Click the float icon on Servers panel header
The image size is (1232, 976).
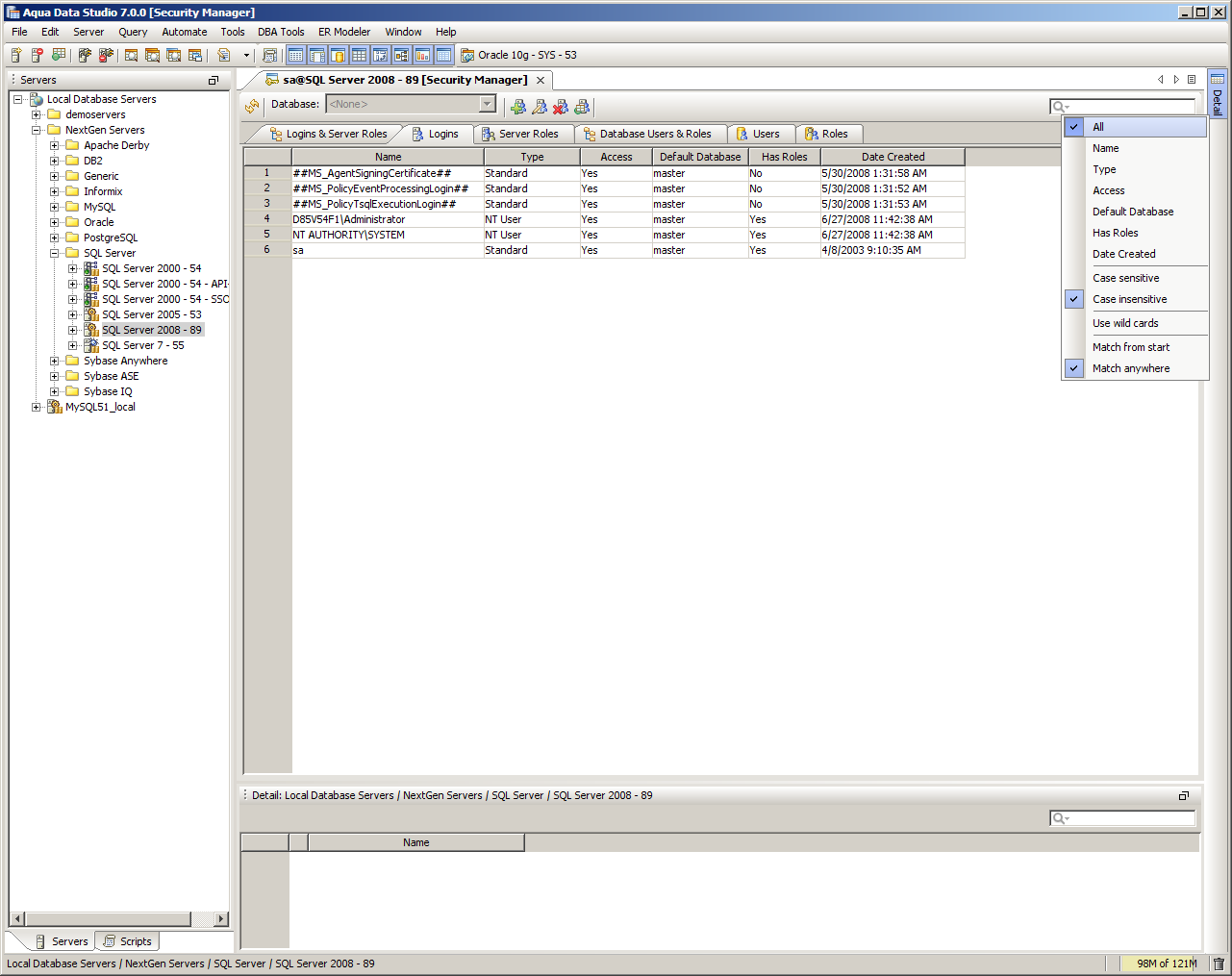(x=214, y=80)
